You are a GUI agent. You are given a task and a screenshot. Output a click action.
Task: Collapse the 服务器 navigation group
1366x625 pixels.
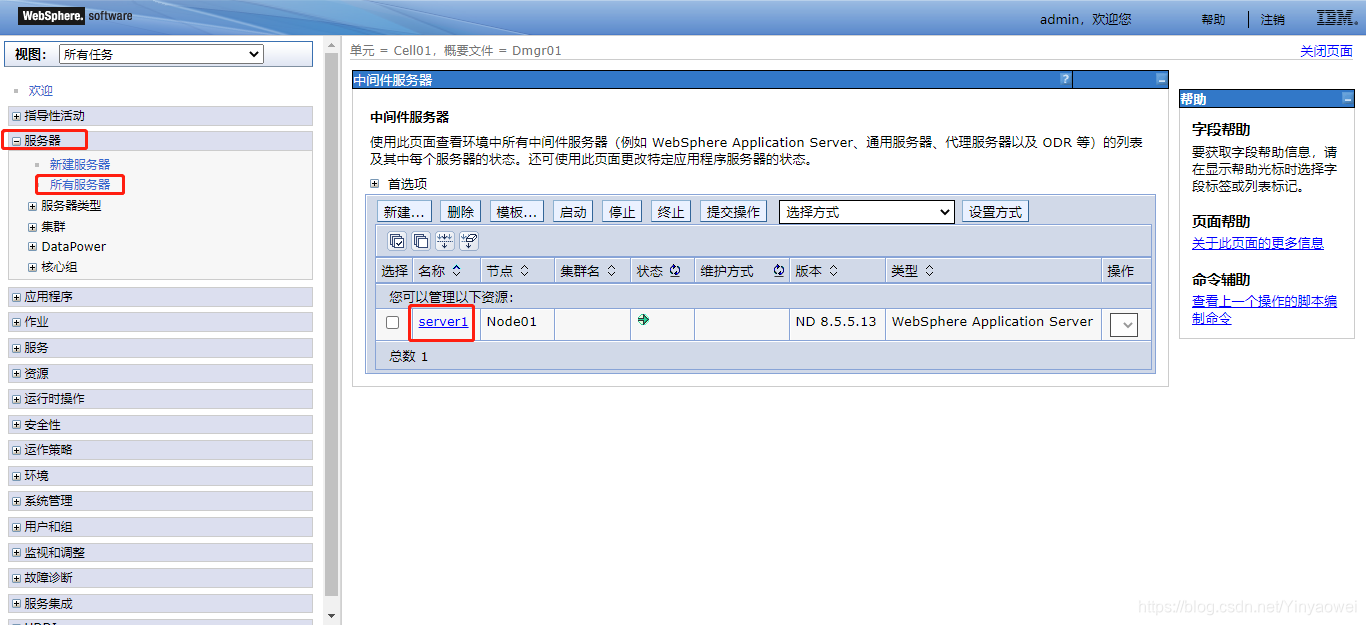[16, 141]
